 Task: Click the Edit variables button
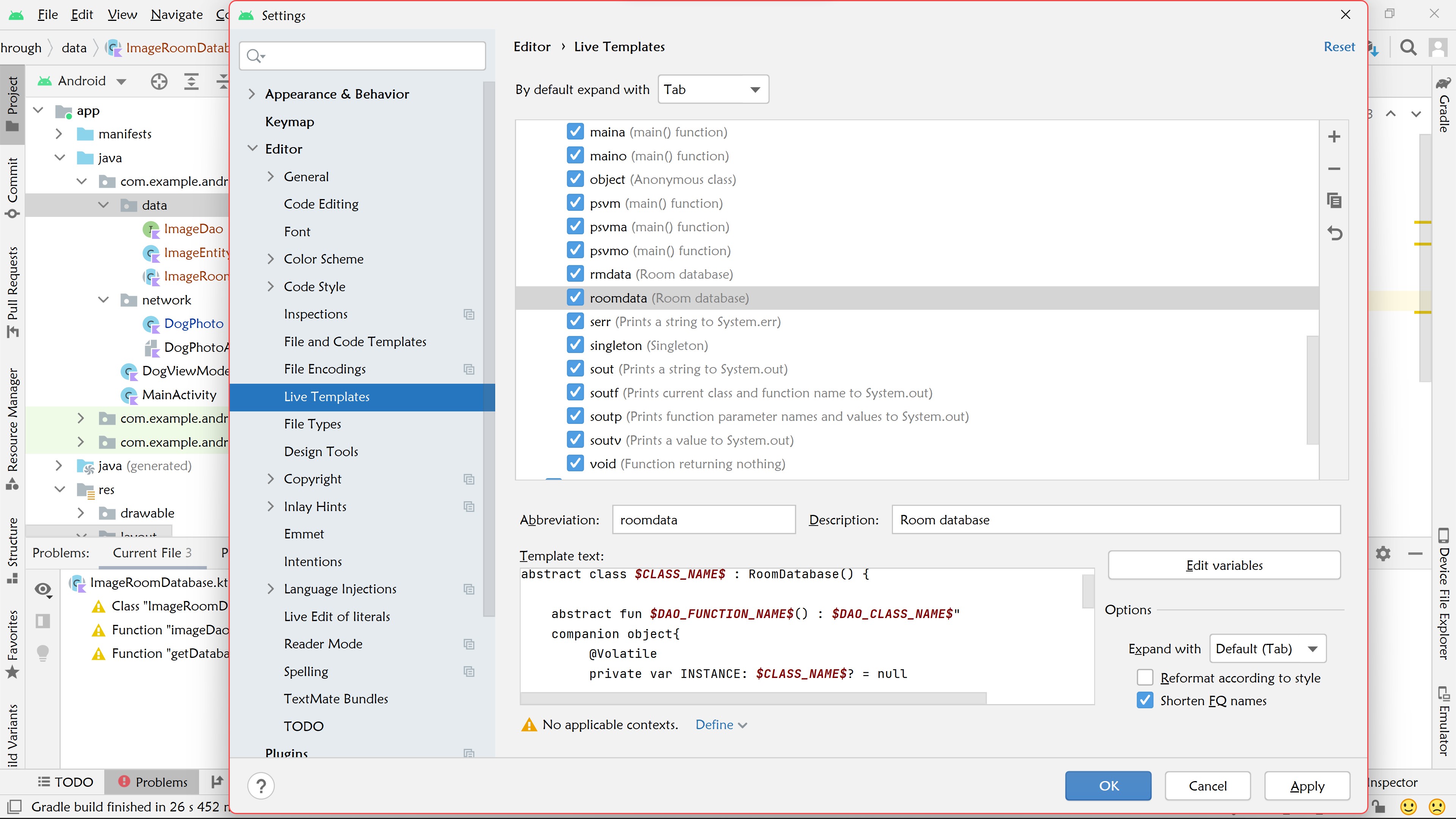tap(1224, 565)
